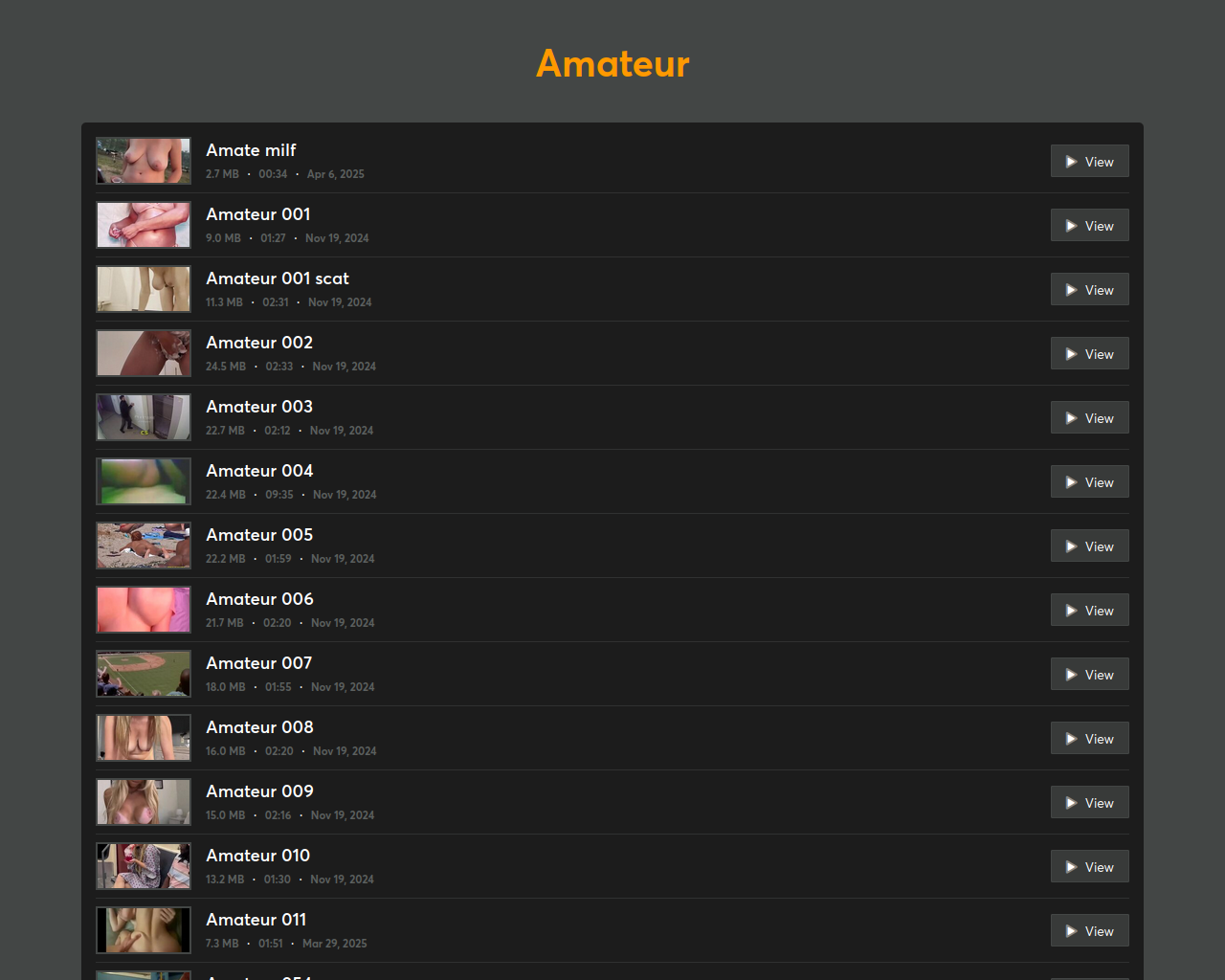
Task: Click the play icon for Amateur 003
Action: [1072, 418]
